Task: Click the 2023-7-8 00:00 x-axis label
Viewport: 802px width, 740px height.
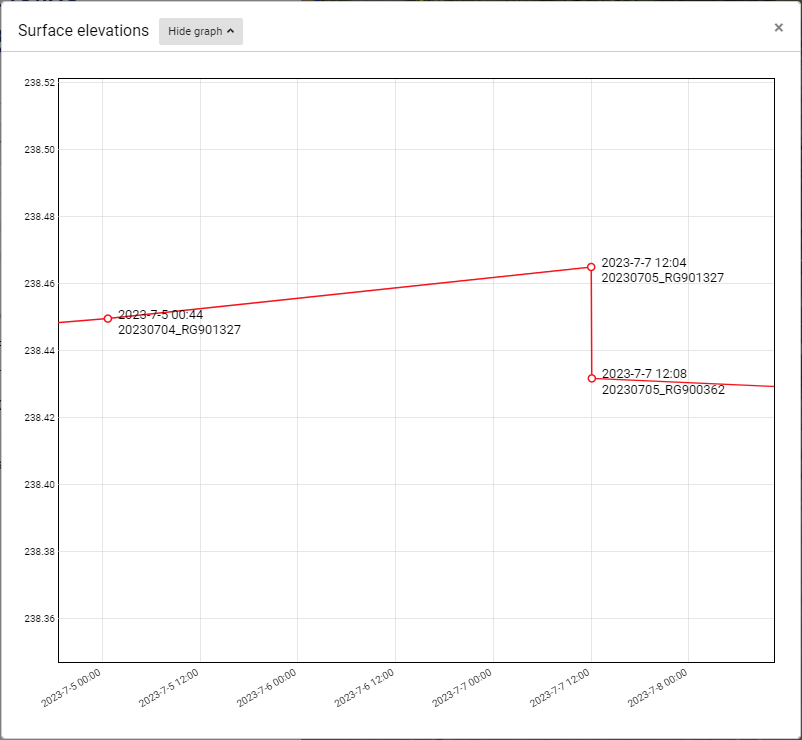Action: coord(657,688)
